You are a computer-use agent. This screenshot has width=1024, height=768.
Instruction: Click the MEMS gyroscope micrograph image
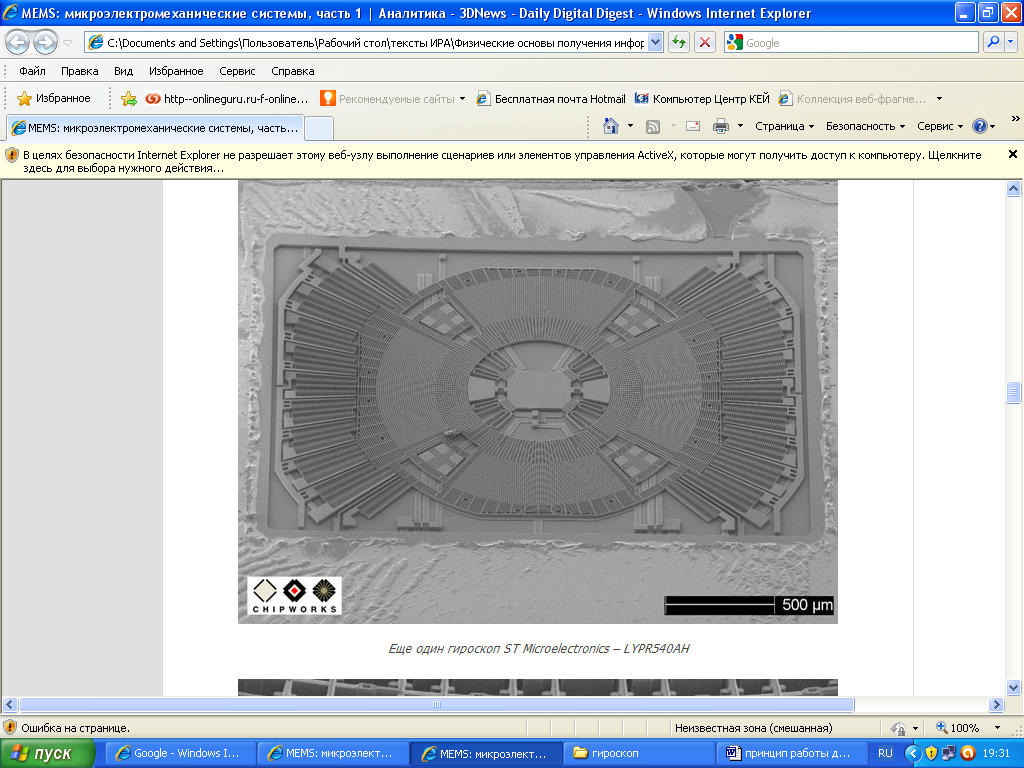[x=537, y=402]
